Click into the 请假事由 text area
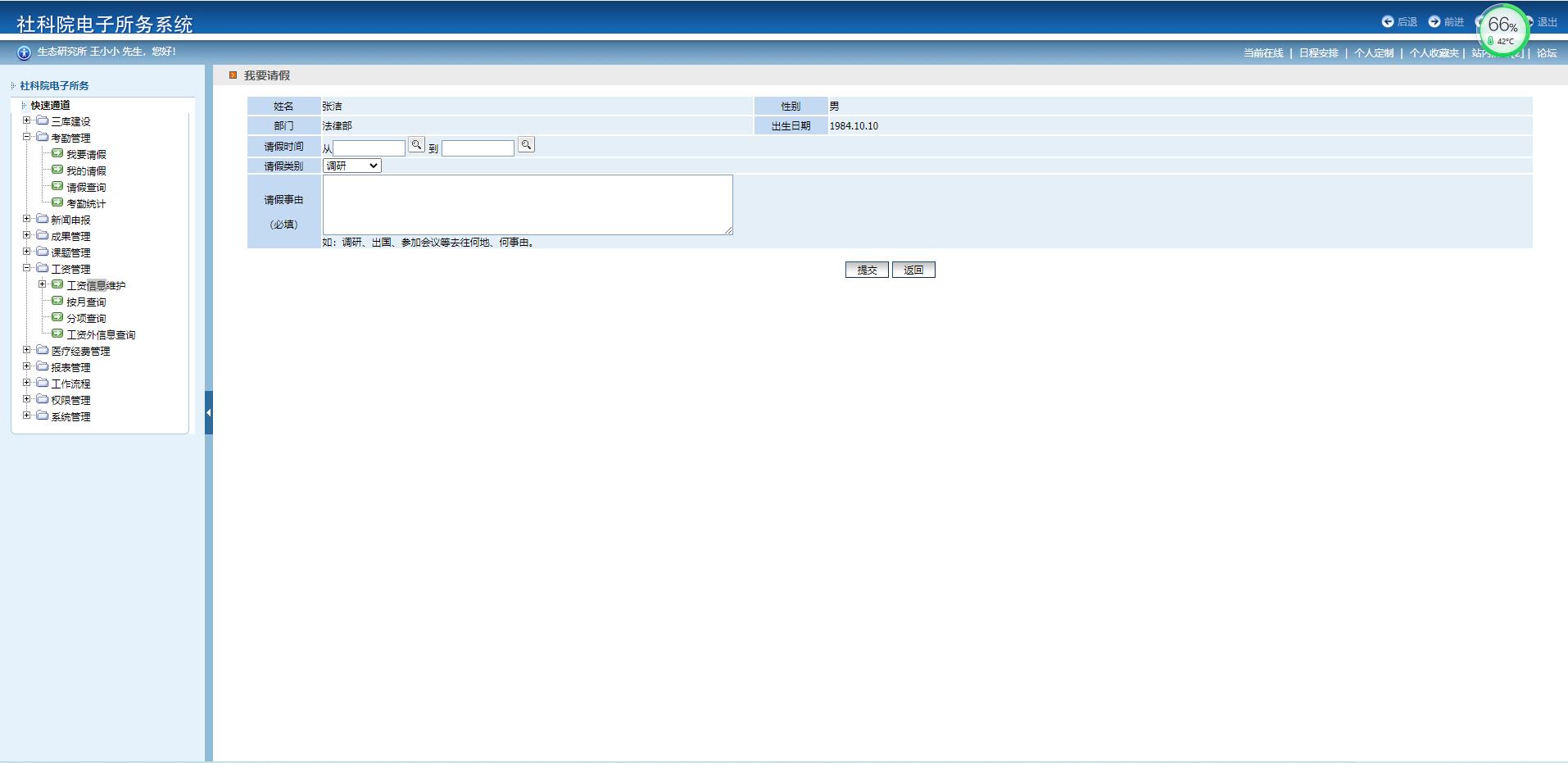Screen dimensions: 1568x763 coord(527,205)
